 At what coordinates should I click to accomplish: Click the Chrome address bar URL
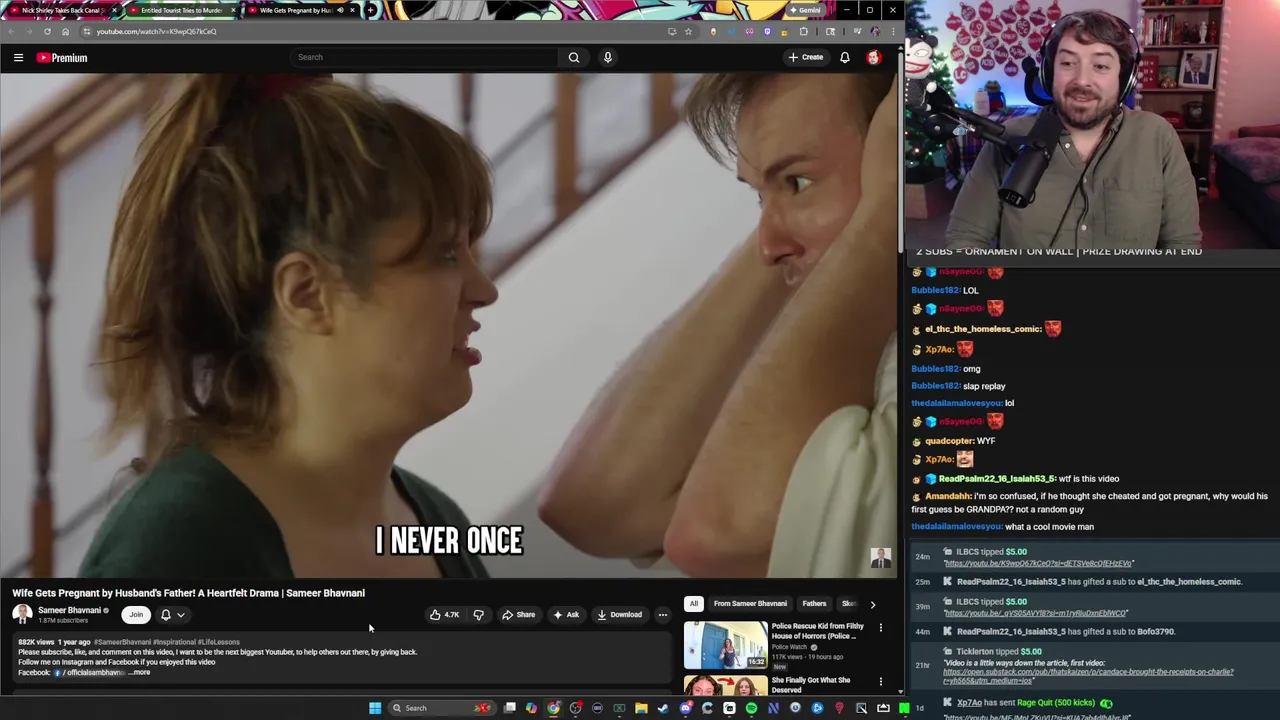(x=156, y=31)
